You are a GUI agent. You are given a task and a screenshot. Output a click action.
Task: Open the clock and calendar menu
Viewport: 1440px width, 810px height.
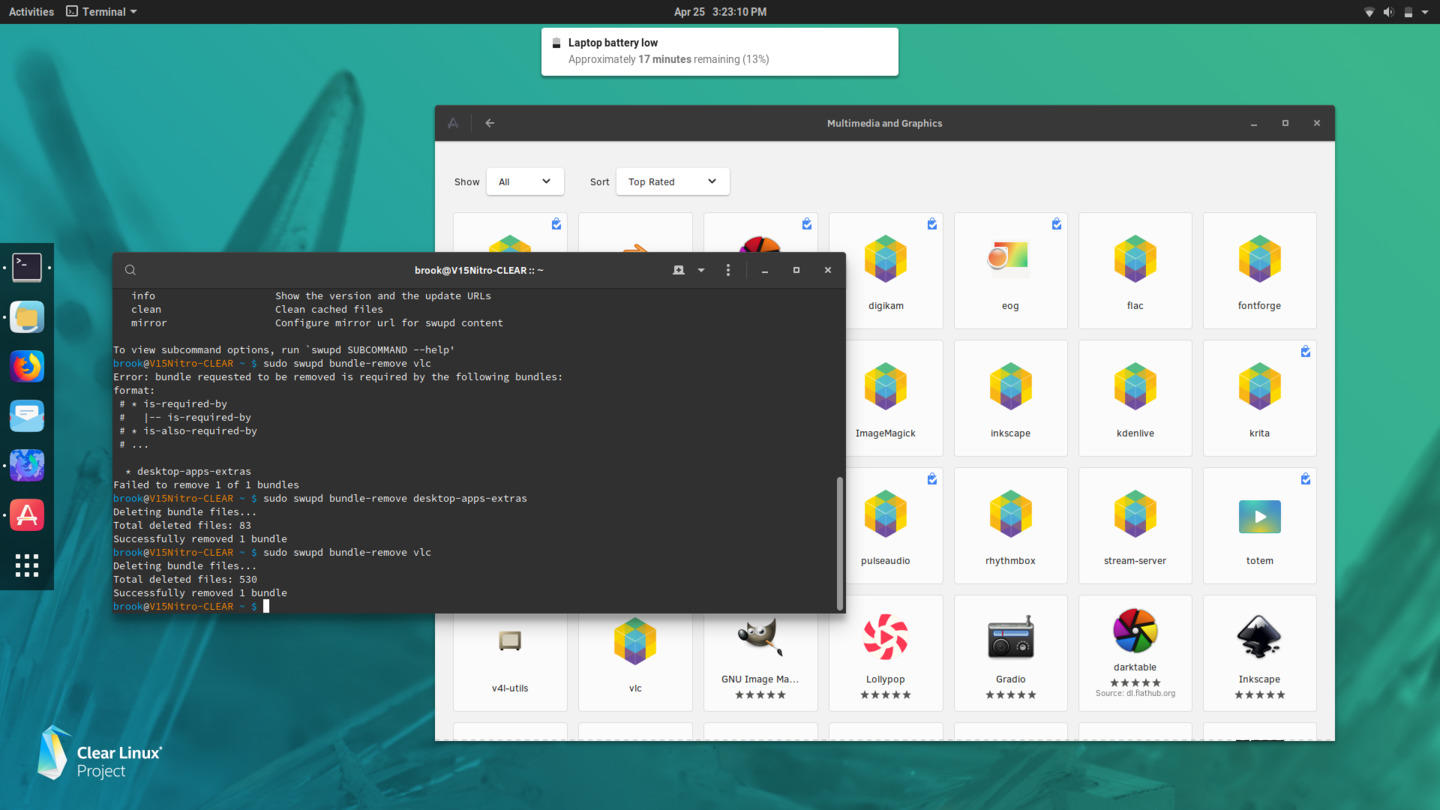(x=720, y=12)
